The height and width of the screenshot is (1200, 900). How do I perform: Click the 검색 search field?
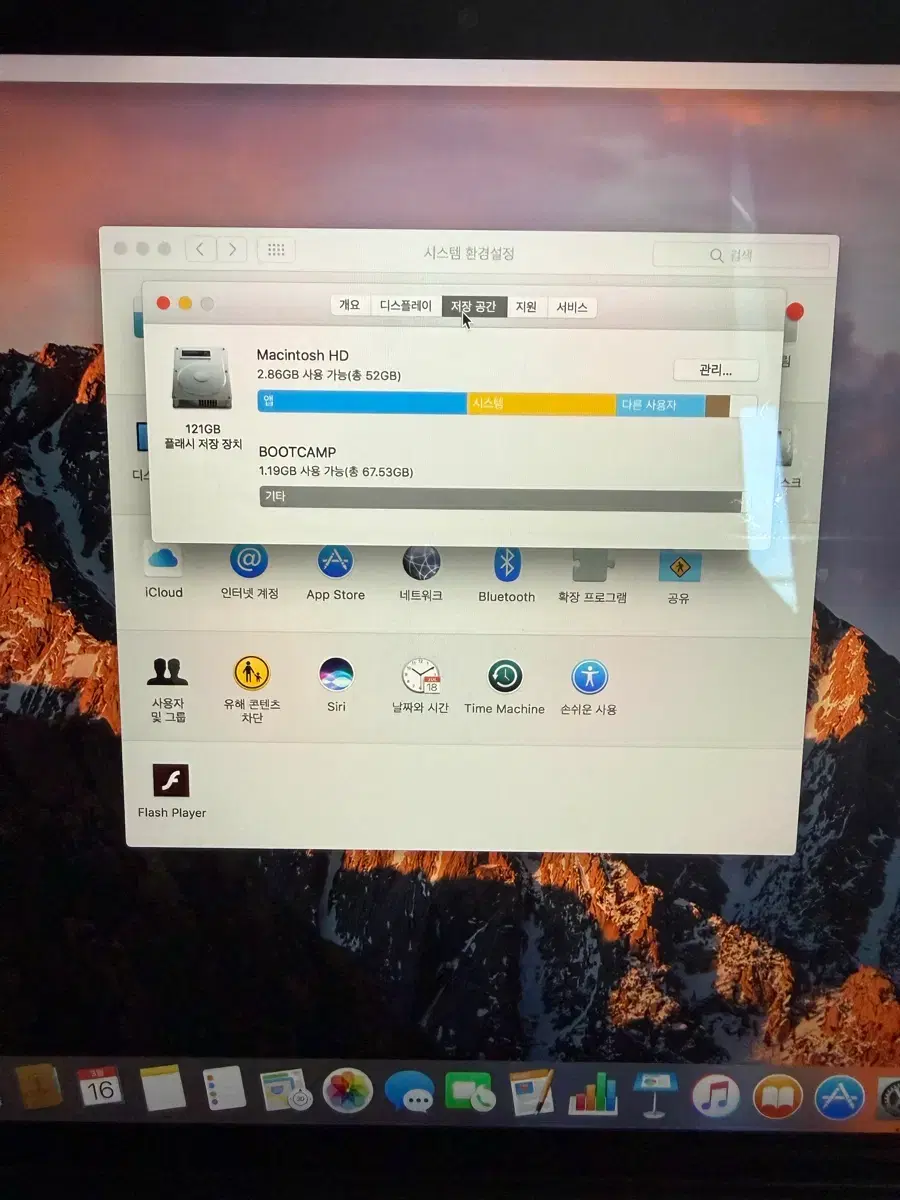point(740,255)
